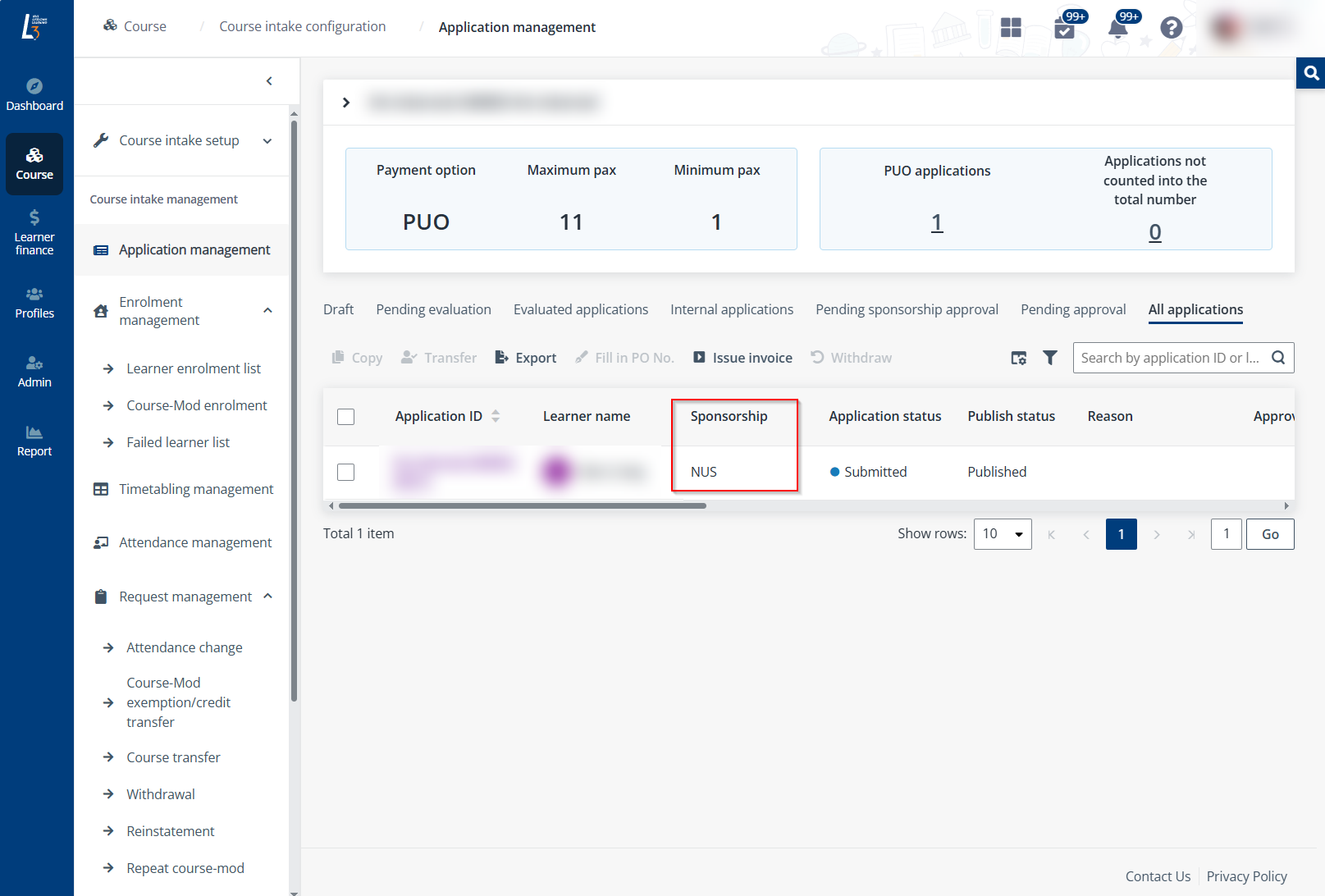Collapse the Course intake setup menu
The width and height of the screenshot is (1325, 896).
point(267,140)
